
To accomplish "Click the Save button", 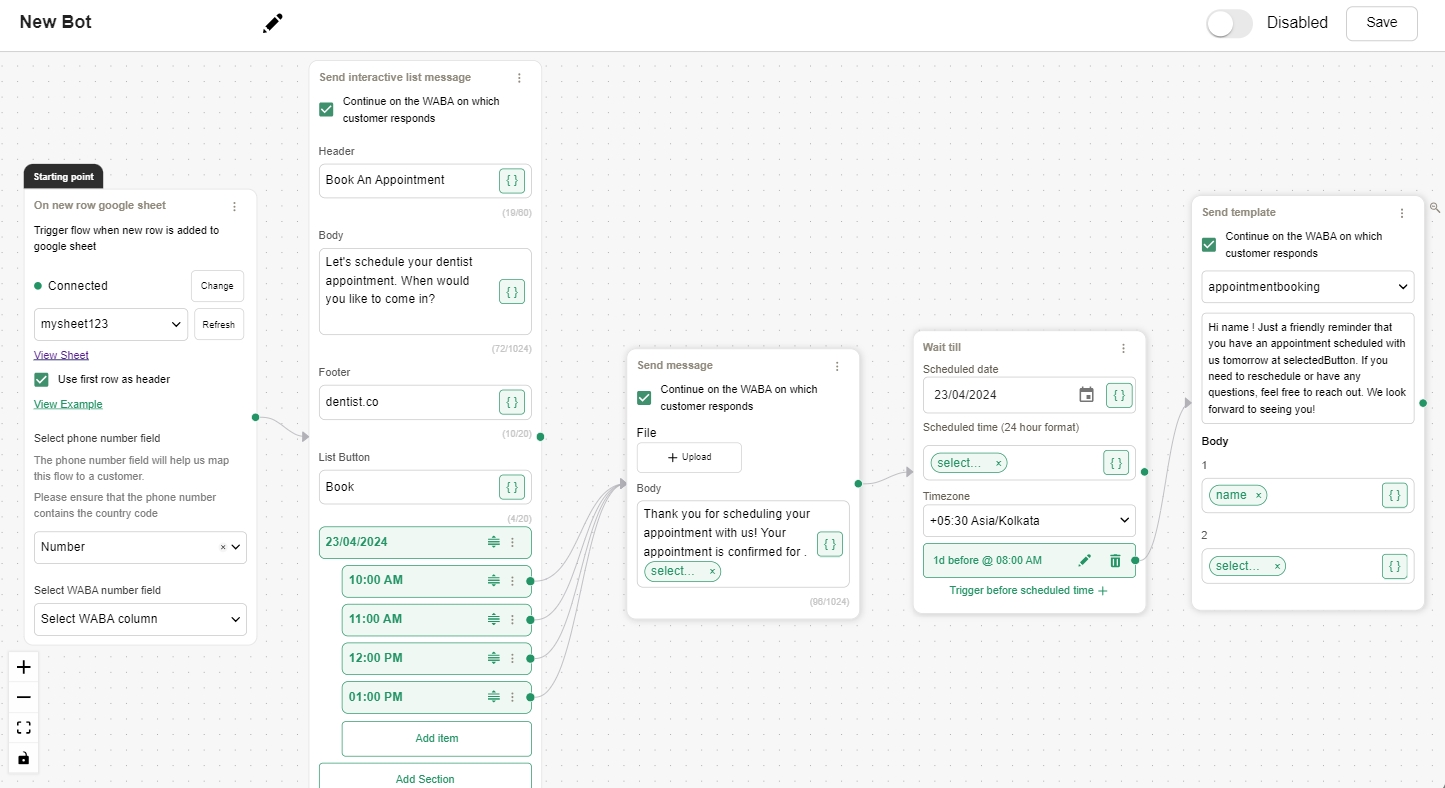I will tap(1381, 23).
